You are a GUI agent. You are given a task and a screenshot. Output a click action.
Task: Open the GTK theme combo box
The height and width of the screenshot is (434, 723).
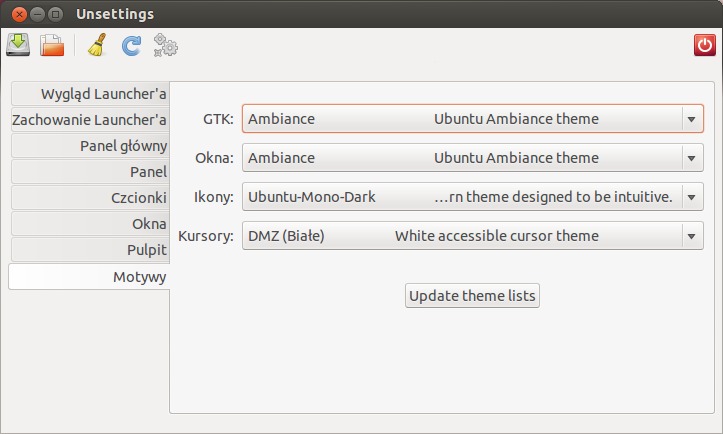click(x=473, y=119)
